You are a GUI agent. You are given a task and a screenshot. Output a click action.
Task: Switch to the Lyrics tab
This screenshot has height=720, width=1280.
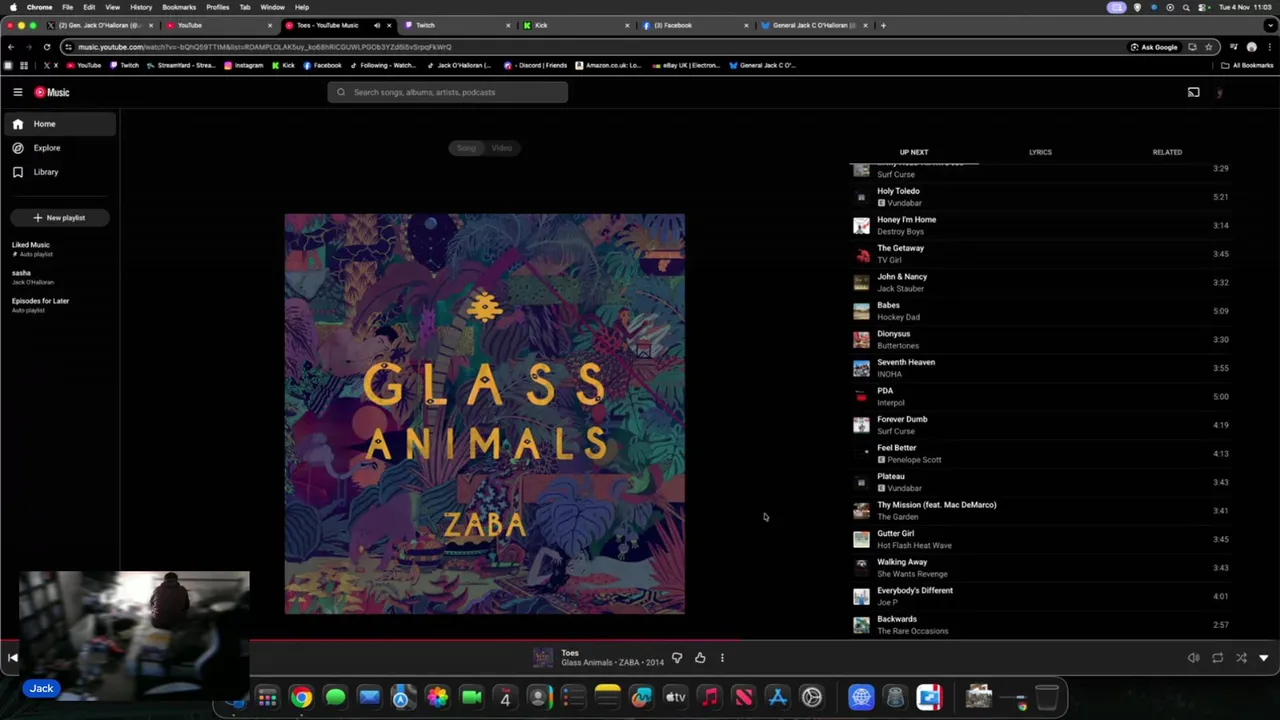point(1040,152)
